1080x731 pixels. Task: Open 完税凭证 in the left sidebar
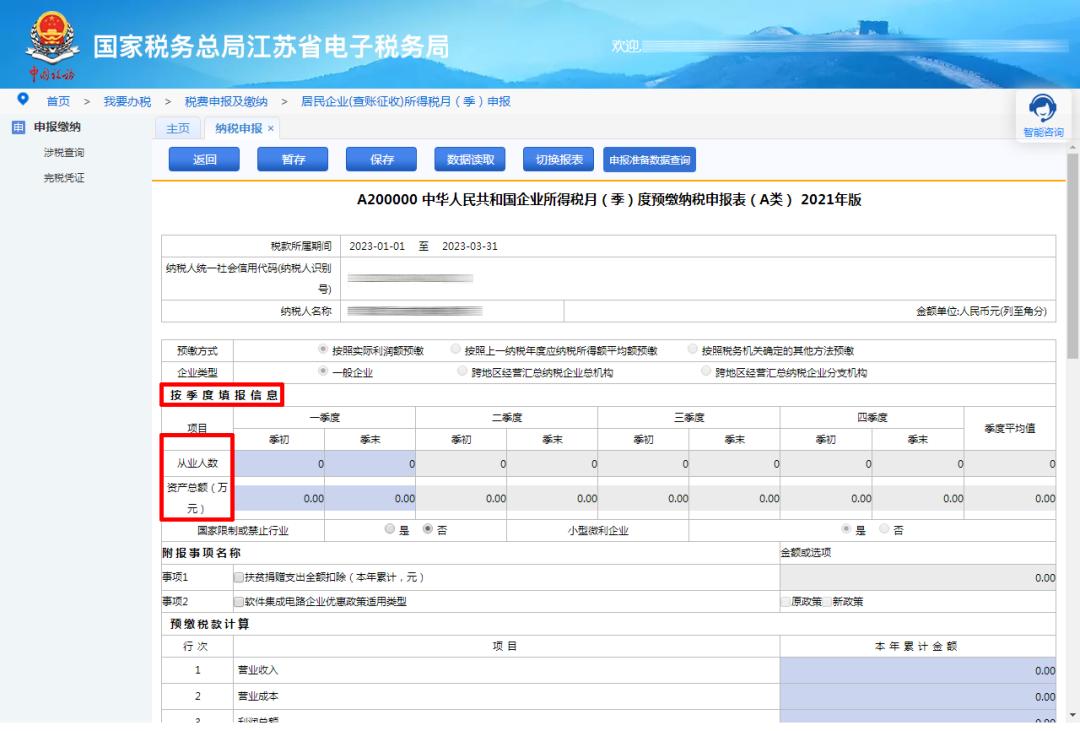point(64,178)
